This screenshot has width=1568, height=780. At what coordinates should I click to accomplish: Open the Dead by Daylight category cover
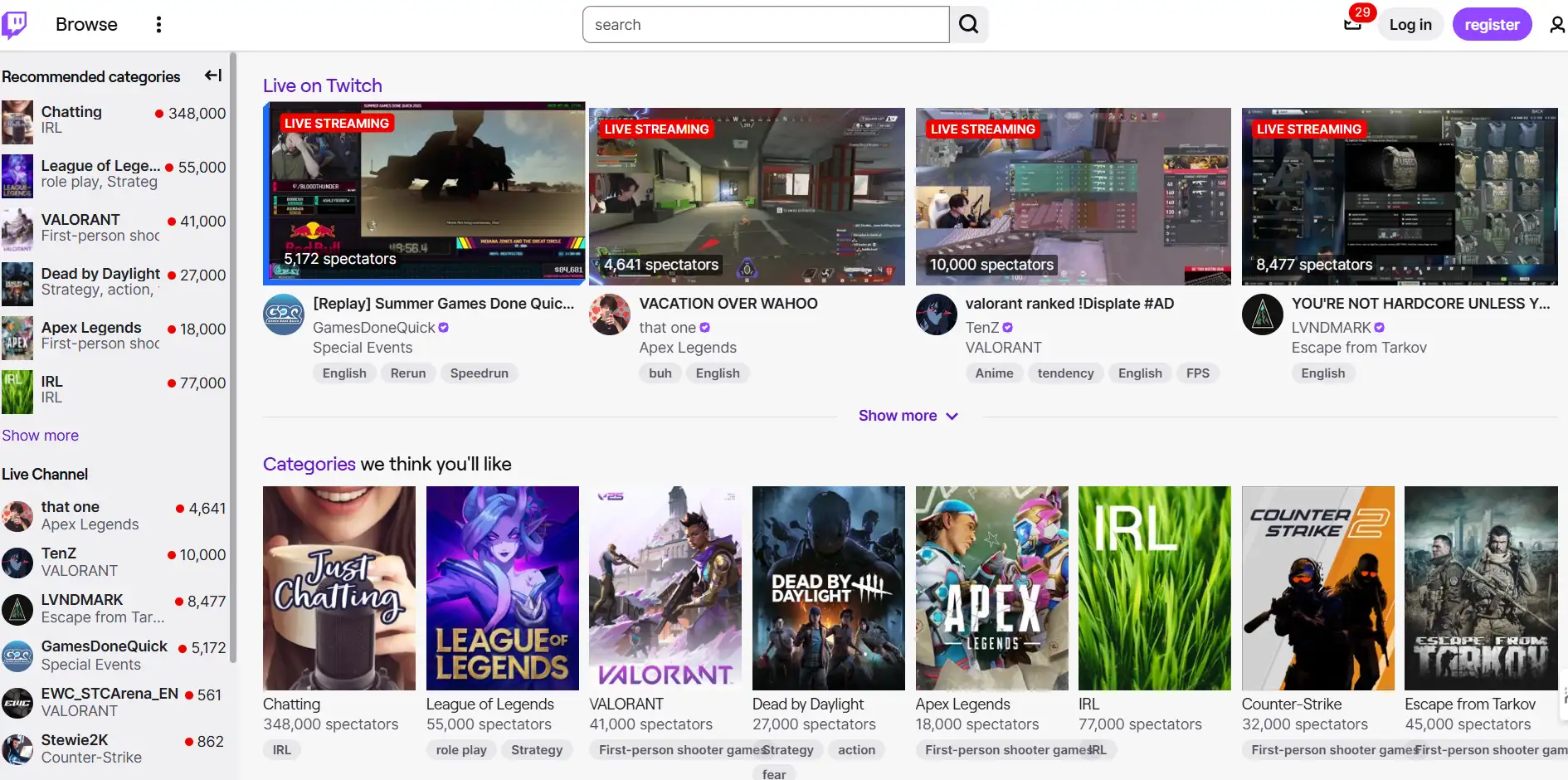point(829,588)
